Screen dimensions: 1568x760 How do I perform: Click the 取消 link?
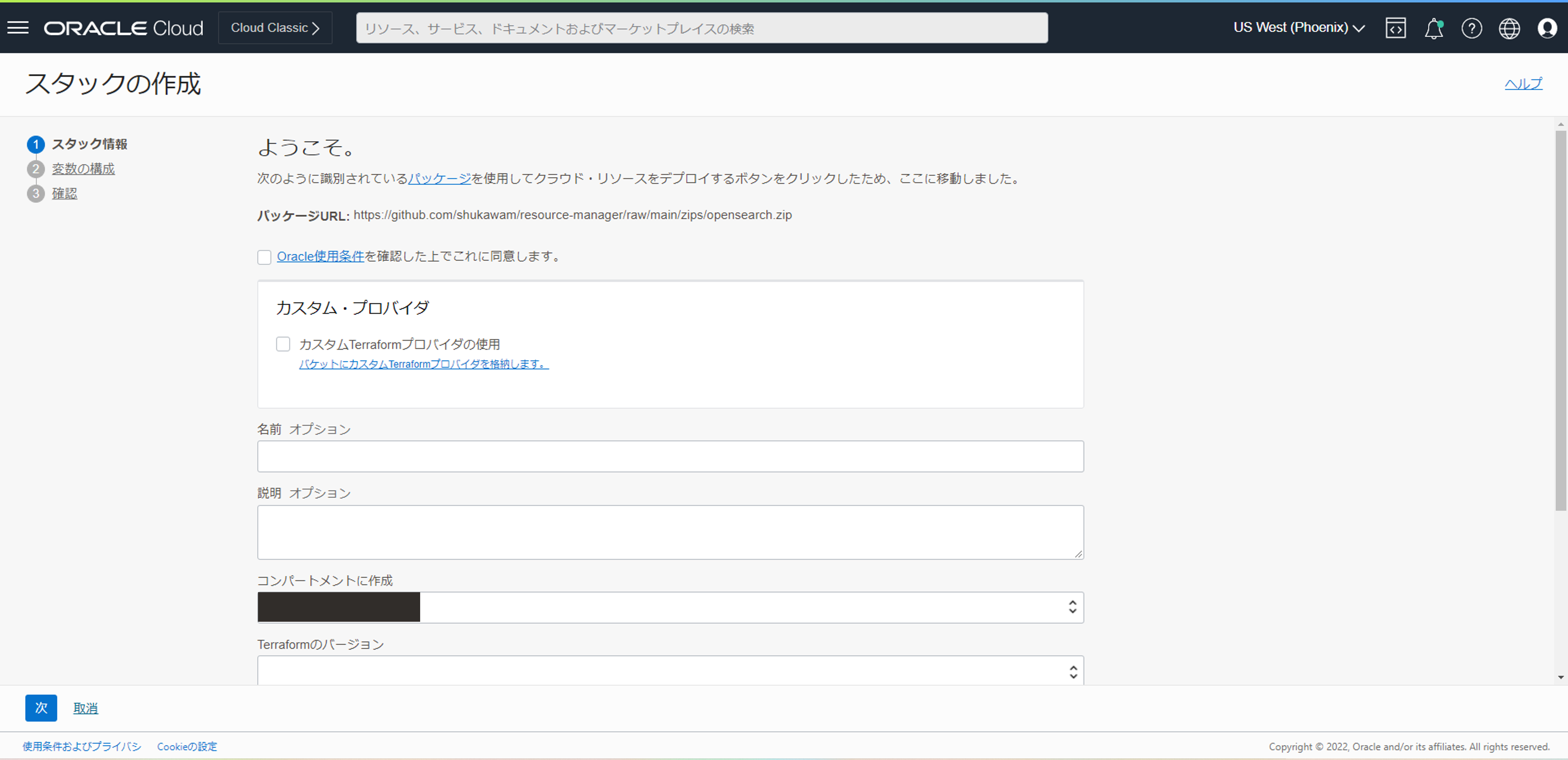[x=85, y=708]
